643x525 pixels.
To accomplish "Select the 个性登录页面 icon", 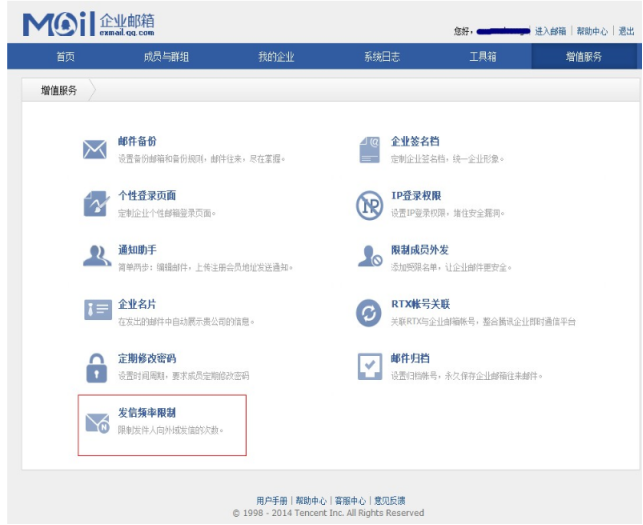I will (x=96, y=203).
